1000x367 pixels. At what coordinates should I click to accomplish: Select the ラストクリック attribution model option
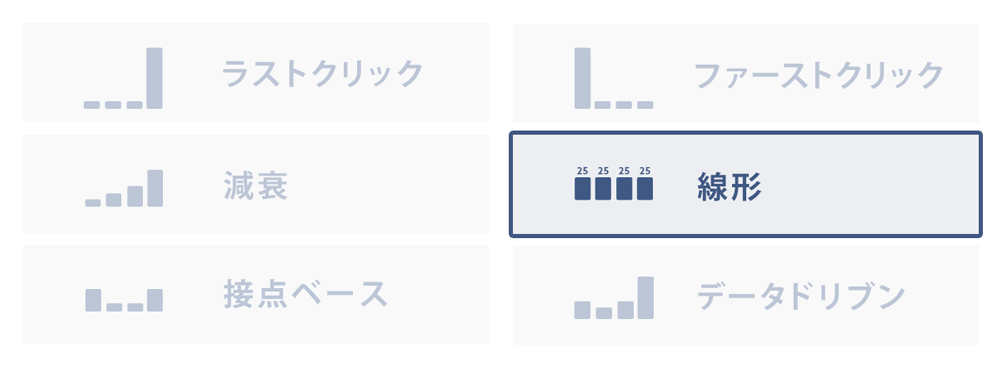pos(256,73)
